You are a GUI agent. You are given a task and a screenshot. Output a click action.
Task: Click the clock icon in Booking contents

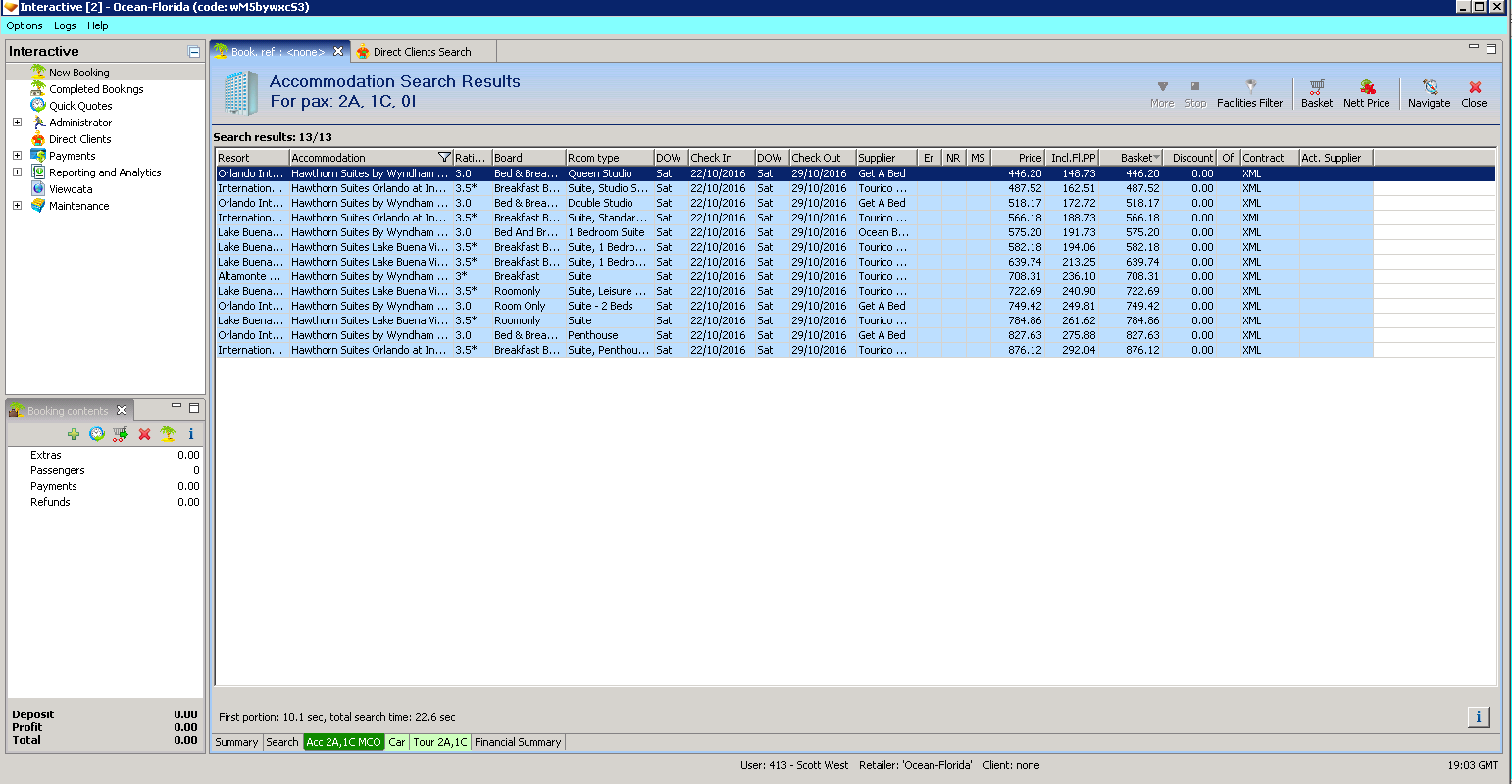pyautogui.click(x=97, y=434)
